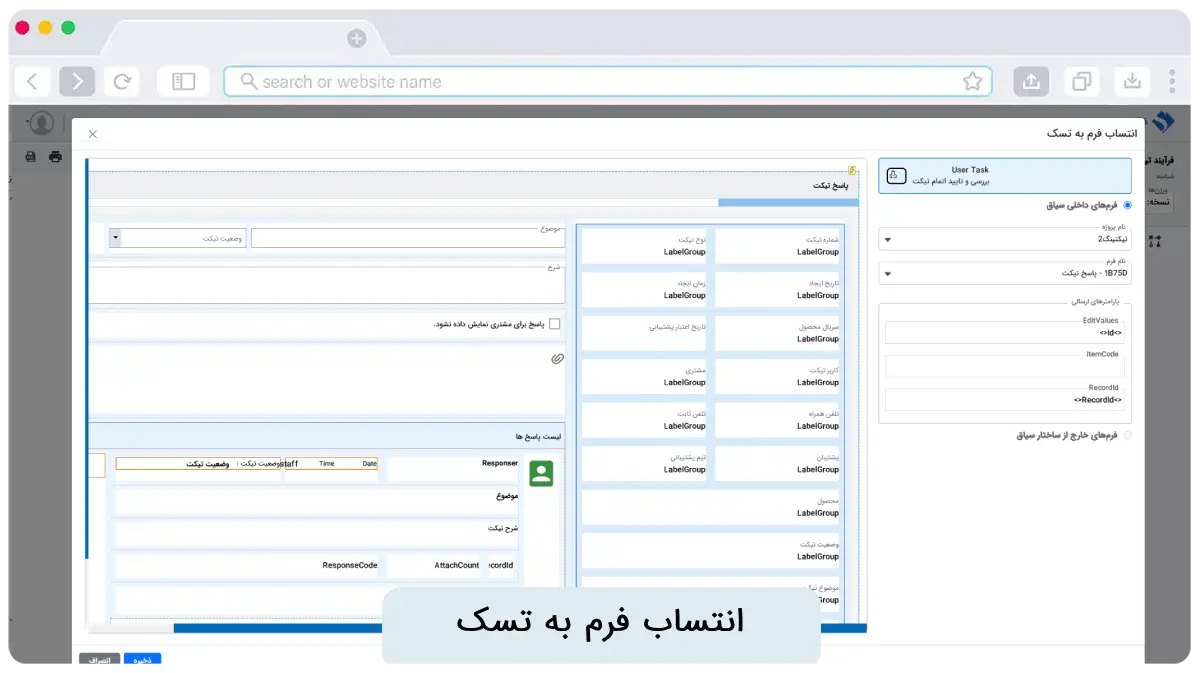Click the EditValues parameter field

1005,332
